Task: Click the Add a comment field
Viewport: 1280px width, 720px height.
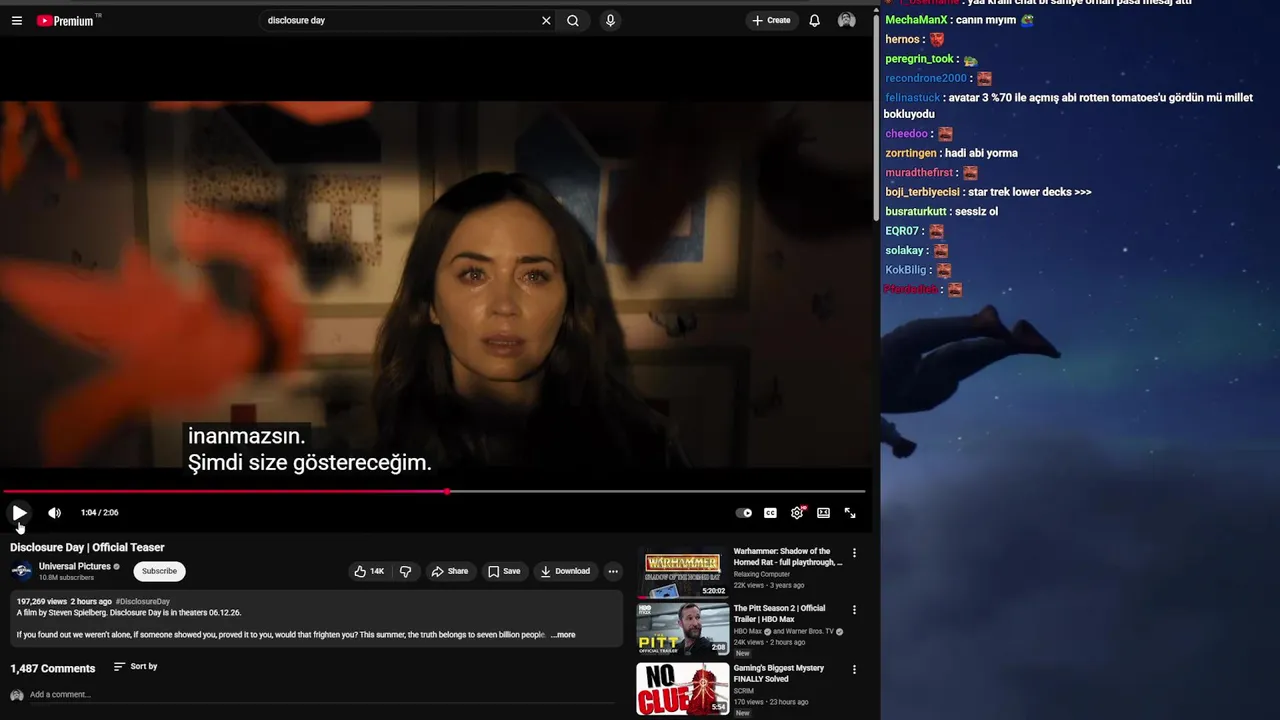Action: [x=320, y=695]
